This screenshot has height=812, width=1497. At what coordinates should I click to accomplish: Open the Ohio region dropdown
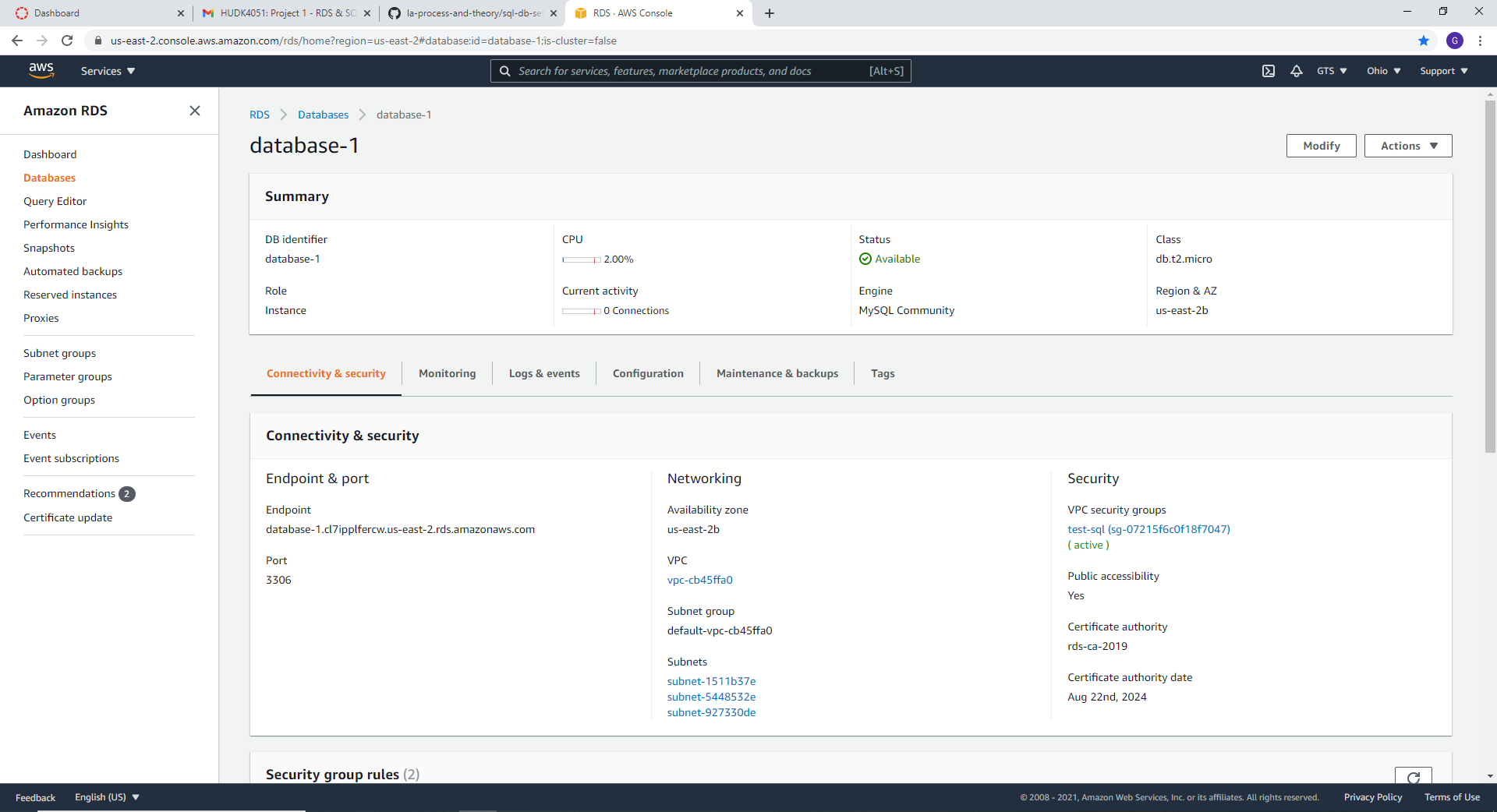pos(1383,71)
